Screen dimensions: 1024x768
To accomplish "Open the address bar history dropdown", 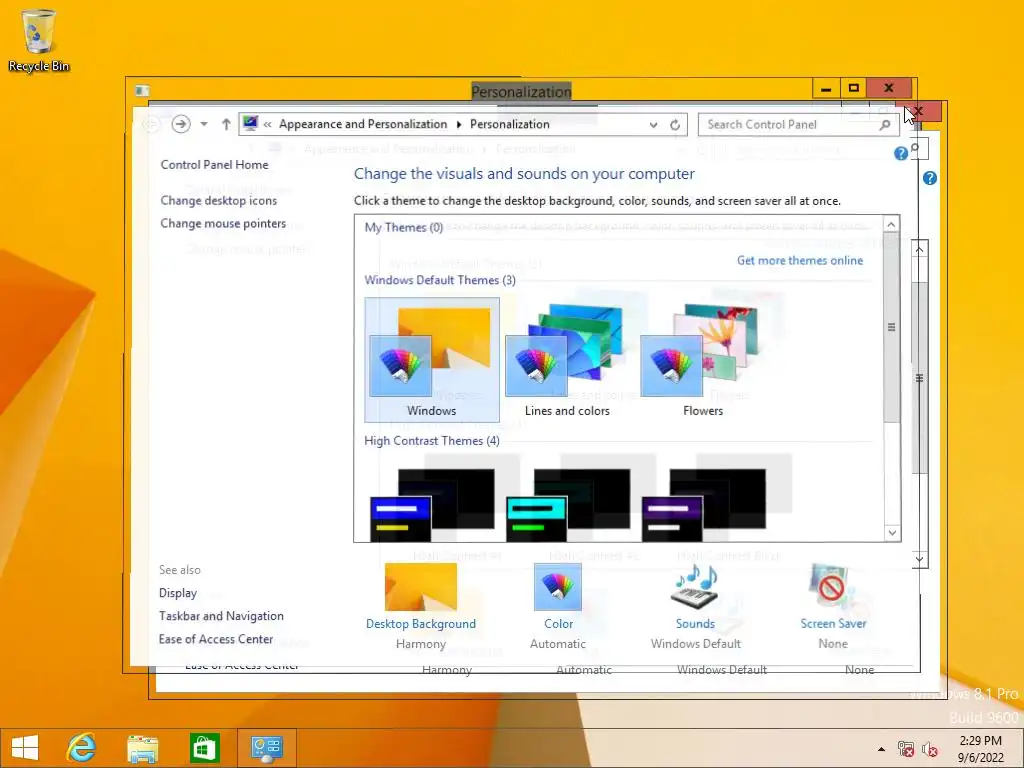I will [x=653, y=125].
